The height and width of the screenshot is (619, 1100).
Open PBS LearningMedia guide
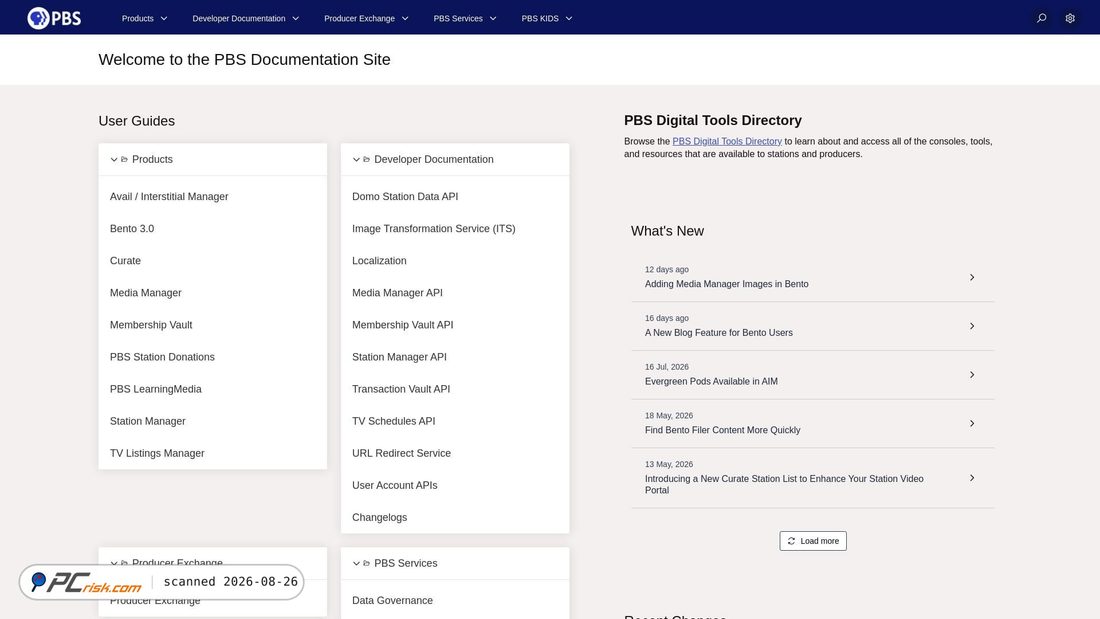[x=156, y=389]
